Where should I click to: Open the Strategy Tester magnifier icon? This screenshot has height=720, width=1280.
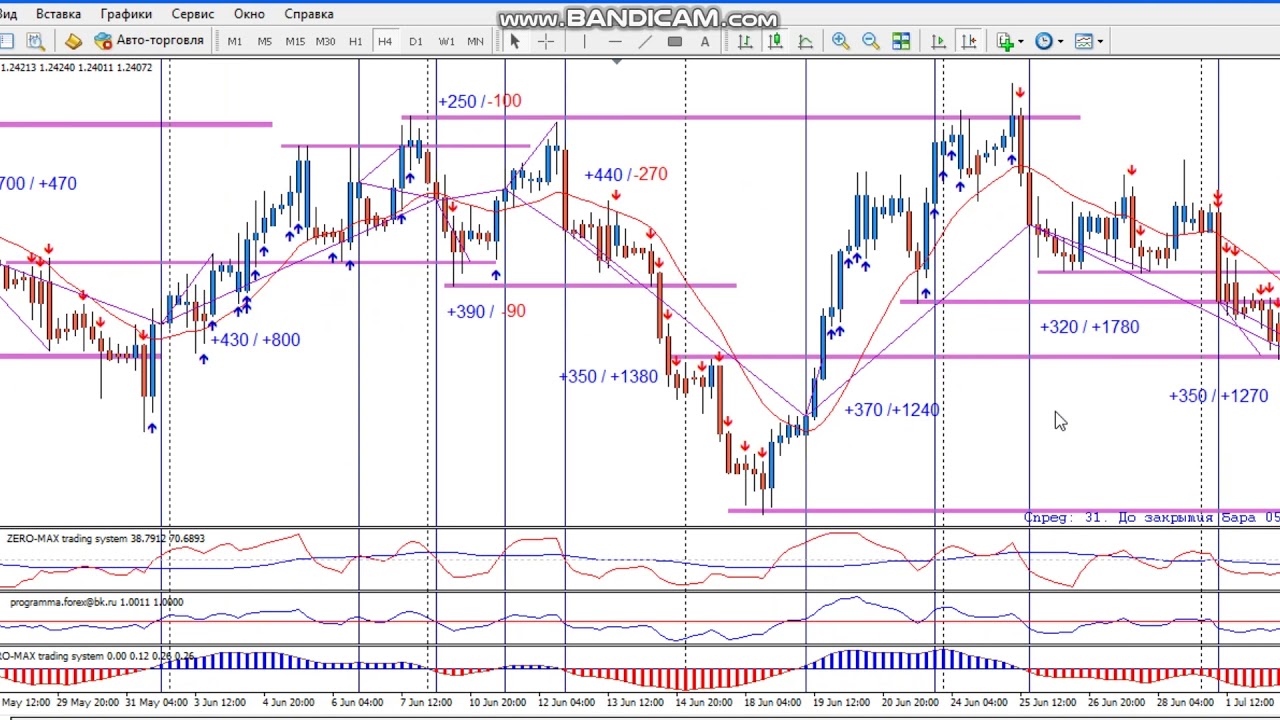(x=35, y=41)
